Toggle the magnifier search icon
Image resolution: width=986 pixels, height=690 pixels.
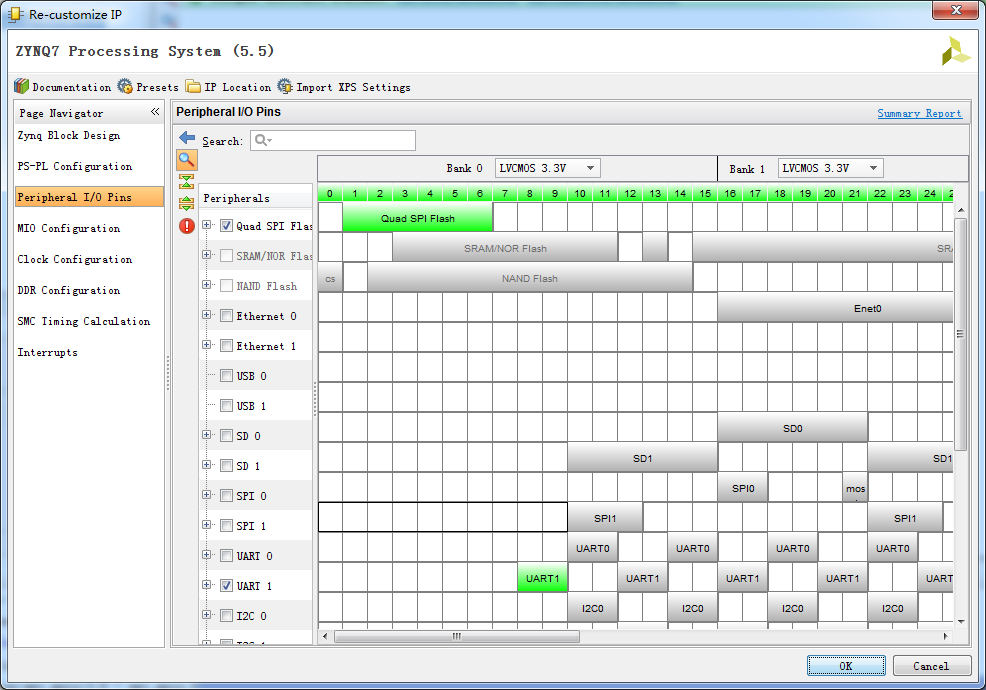coord(186,160)
